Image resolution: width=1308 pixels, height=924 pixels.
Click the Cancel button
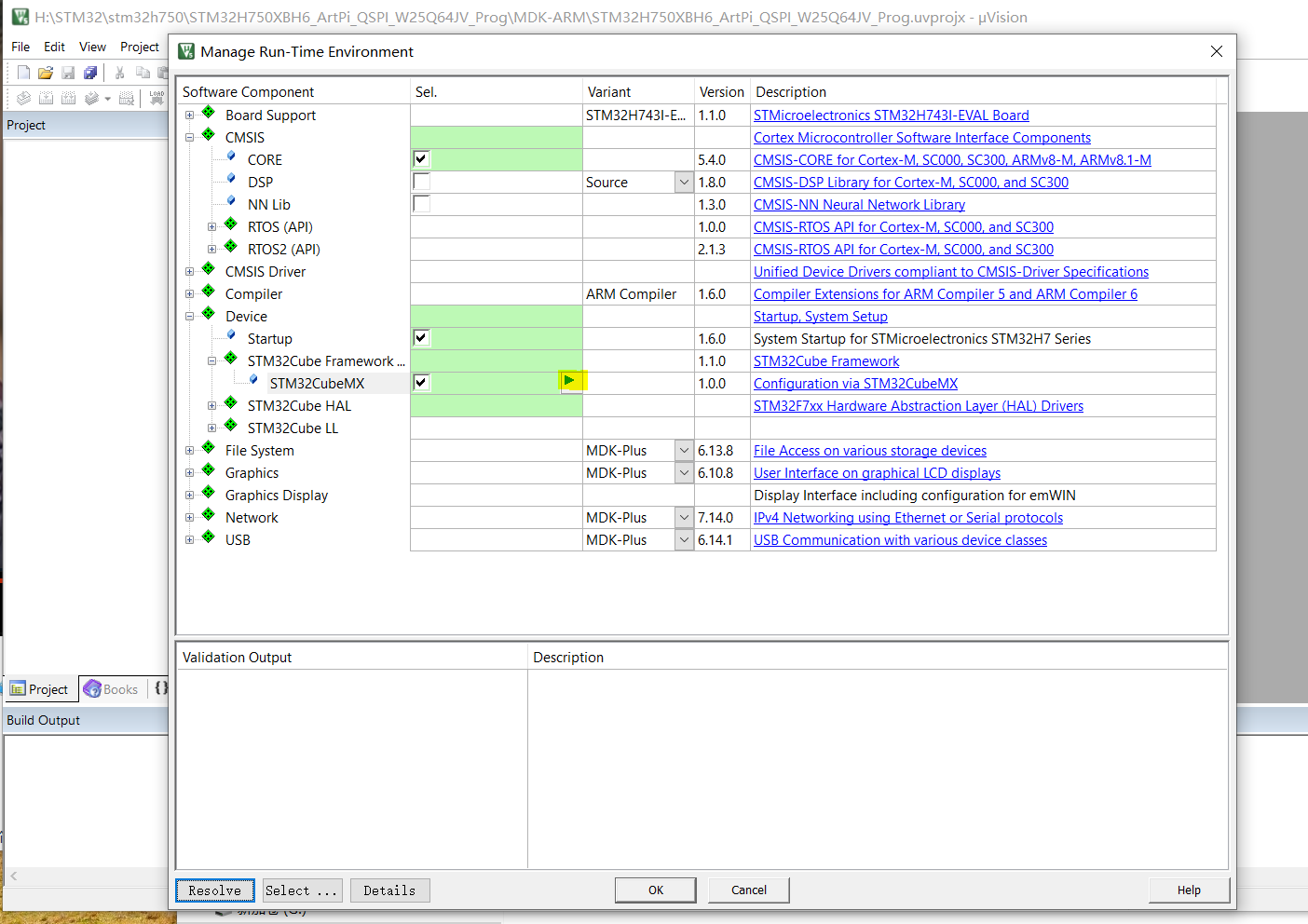pos(749,890)
